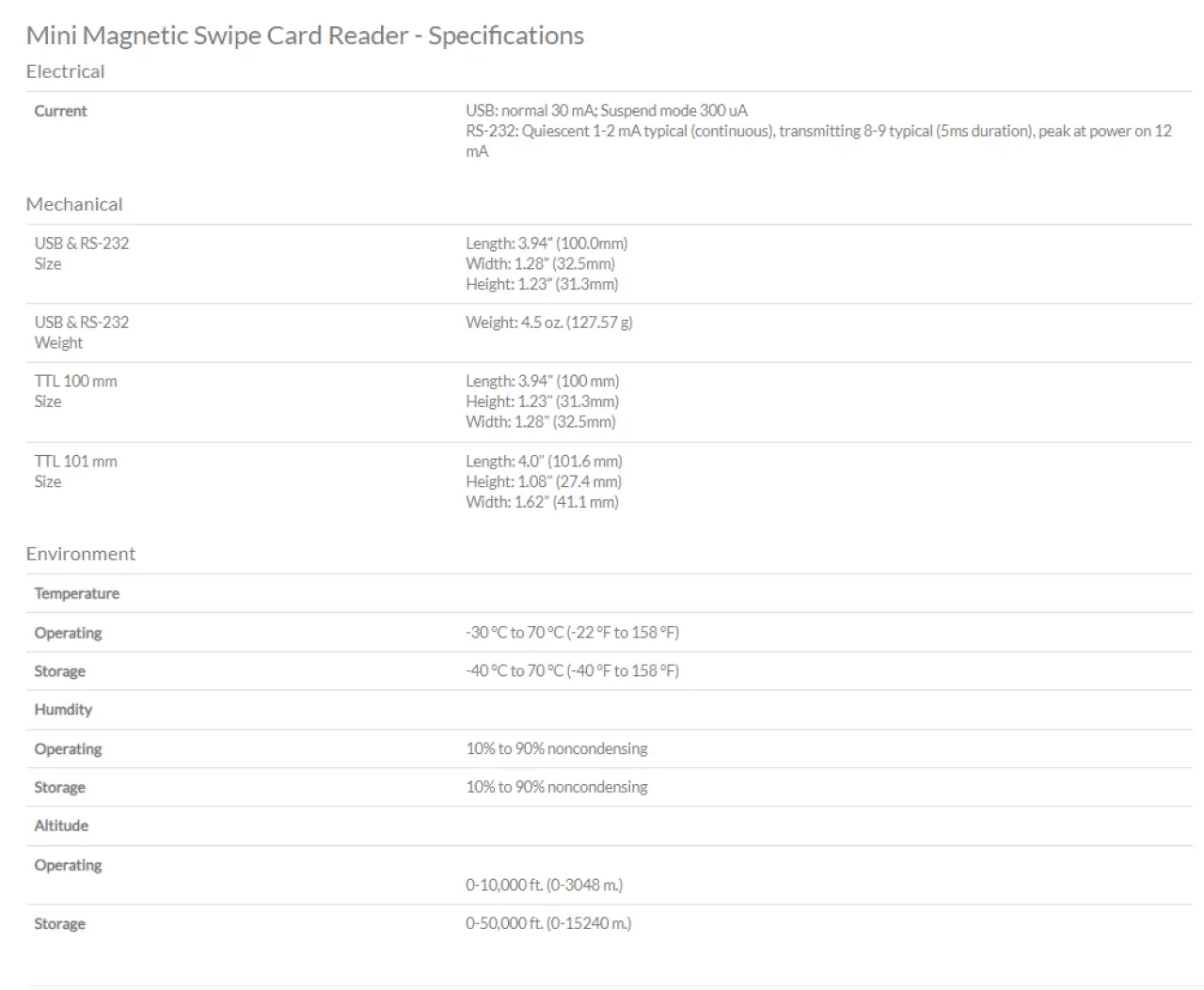Click the Length 3.94" (100.0mm) value
The width and height of the screenshot is (1204, 990).
pos(547,244)
